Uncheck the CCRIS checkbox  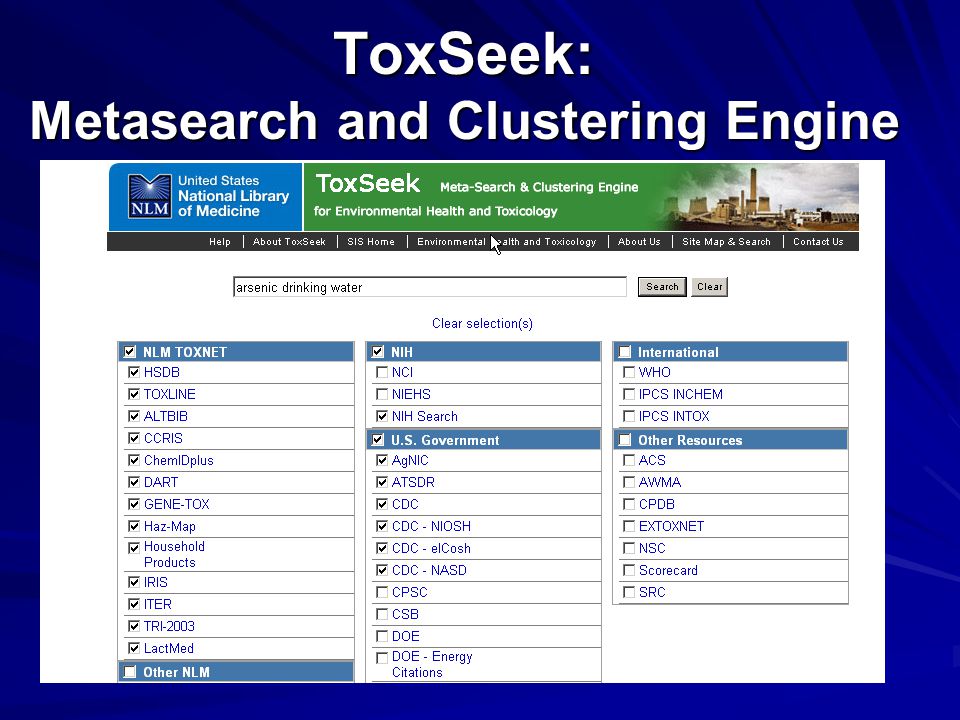click(134, 438)
